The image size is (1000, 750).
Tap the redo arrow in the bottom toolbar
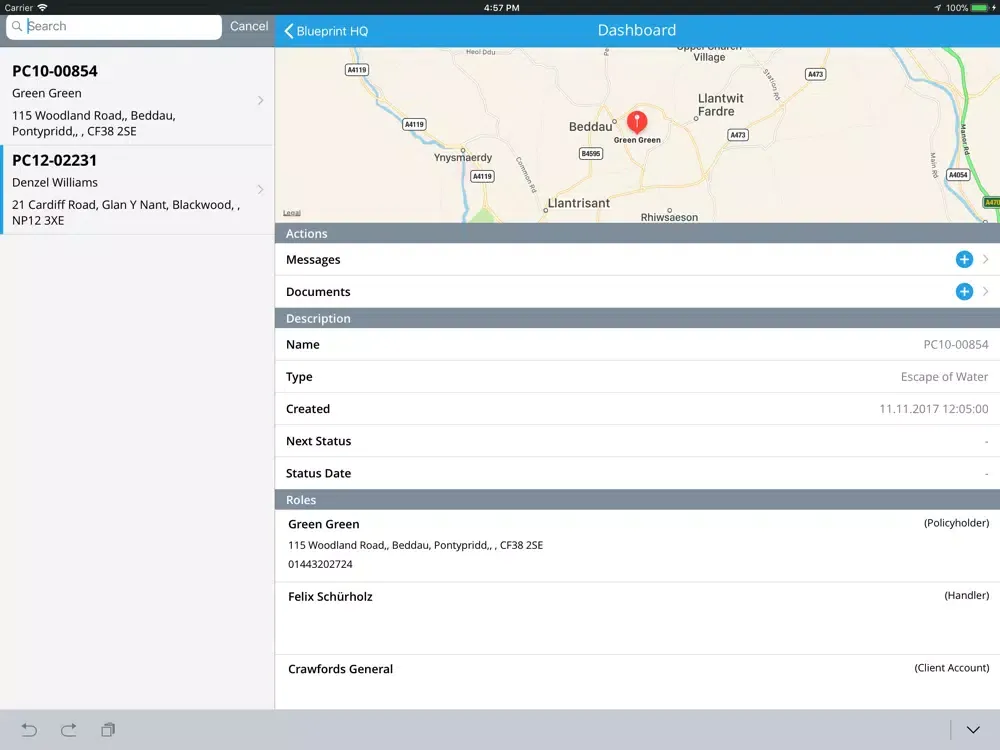tap(68, 730)
